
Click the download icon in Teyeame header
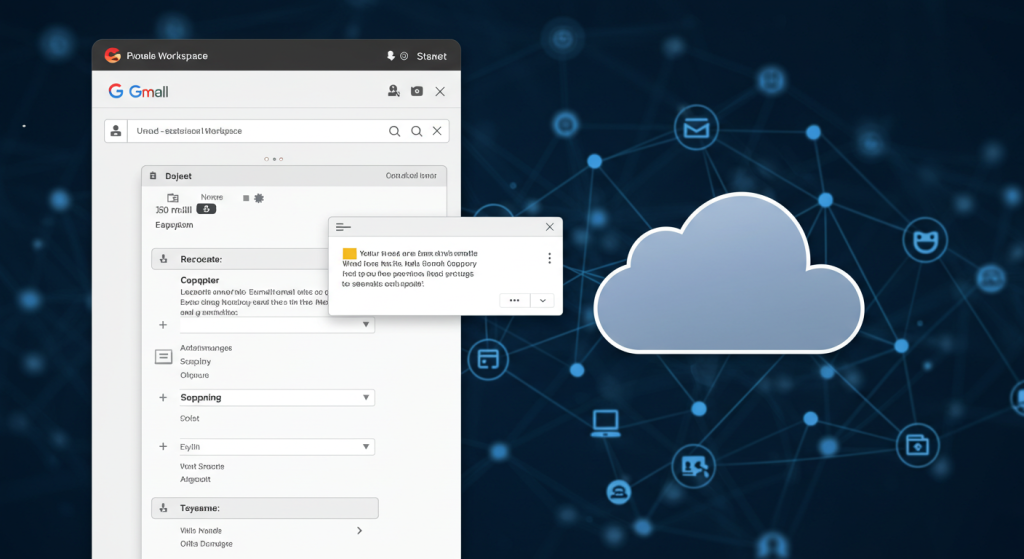[163, 508]
